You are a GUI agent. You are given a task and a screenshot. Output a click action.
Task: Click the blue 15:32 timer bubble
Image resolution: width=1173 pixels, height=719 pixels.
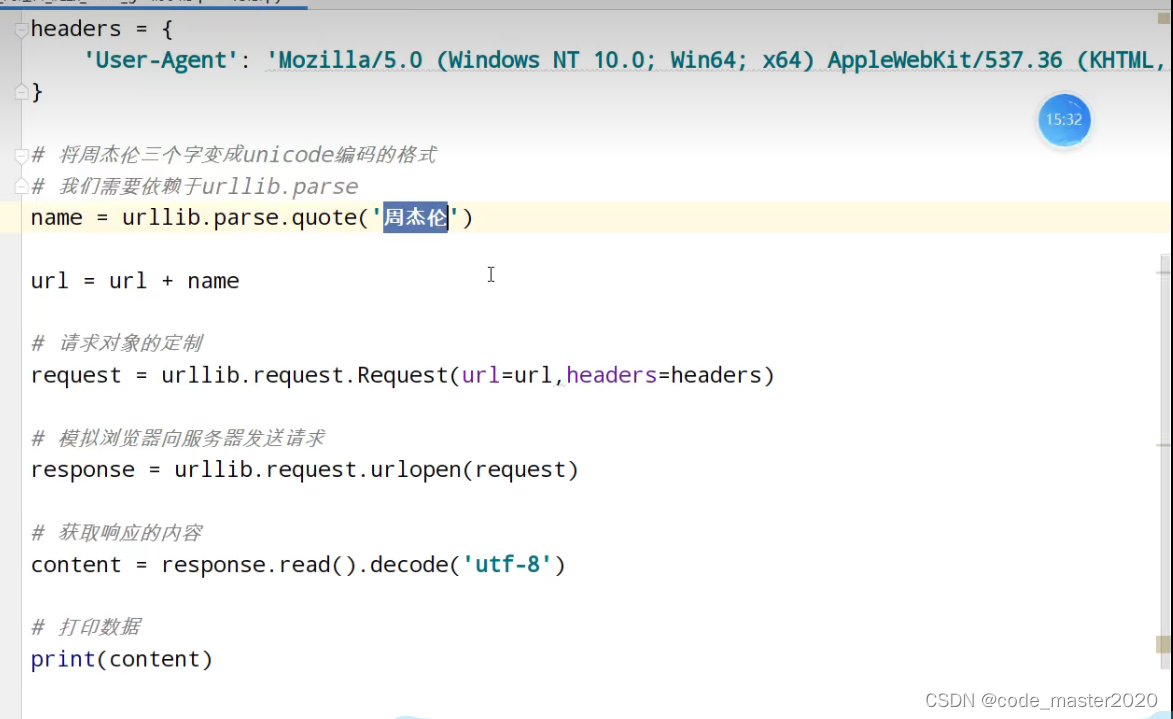[x=1064, y=120]
